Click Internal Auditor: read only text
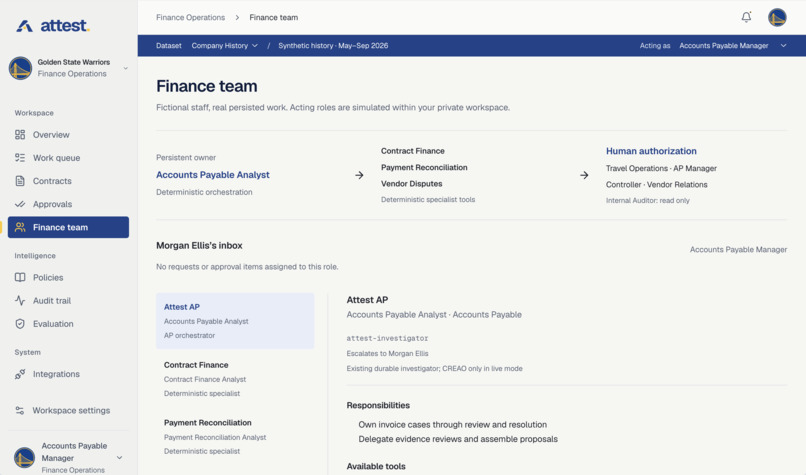Viewport: 806px width, 475px height. [x=648, y=200]
